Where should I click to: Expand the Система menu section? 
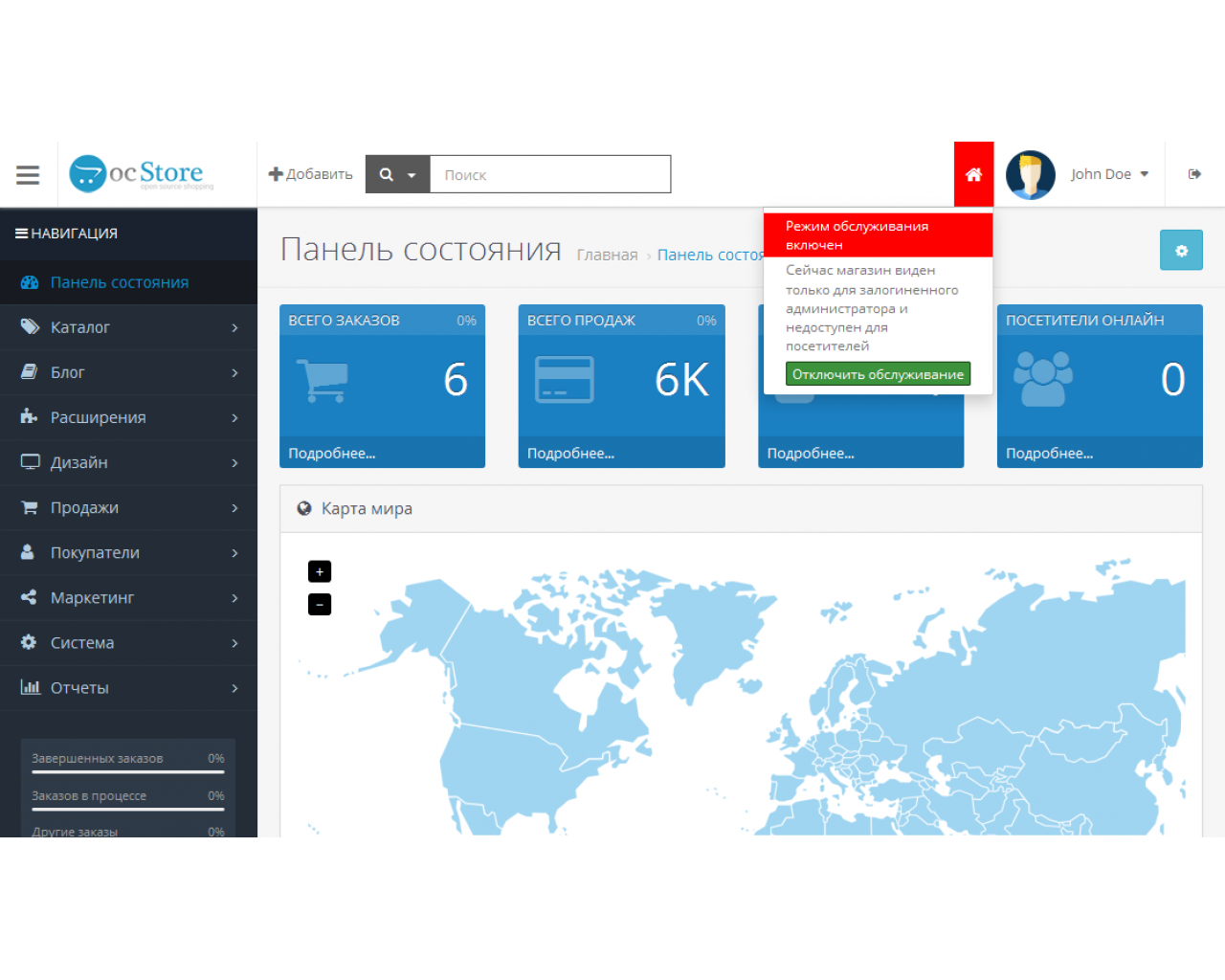tap(128, 642)
